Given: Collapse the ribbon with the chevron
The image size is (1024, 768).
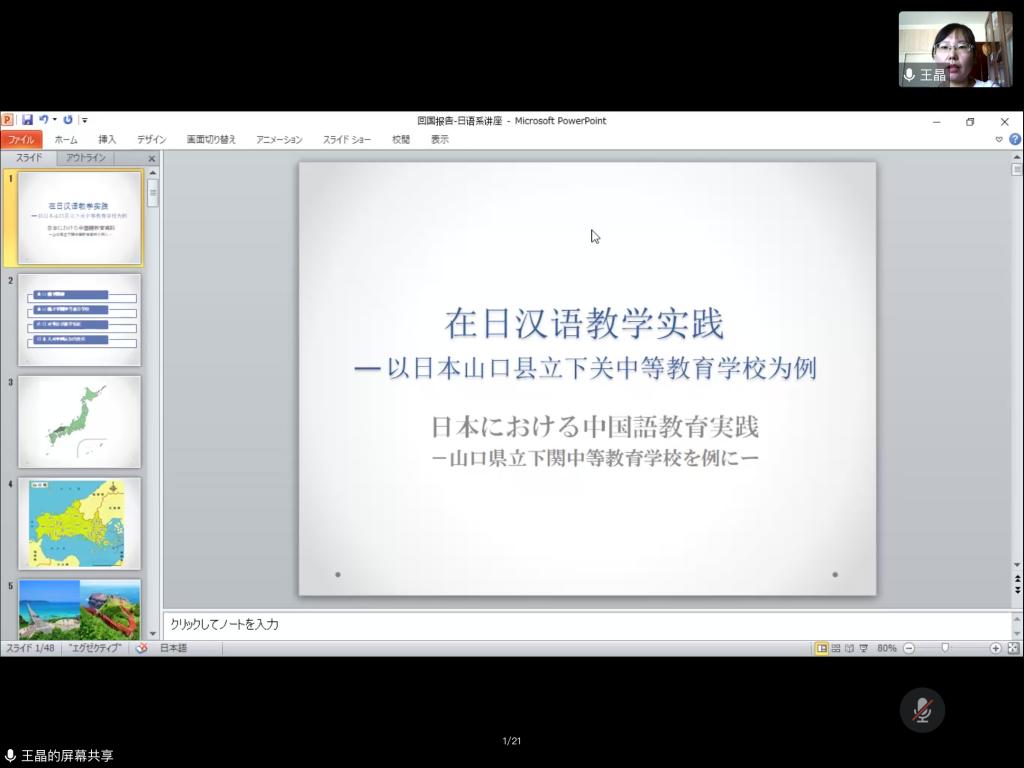Looking at the screenshot, I should pos(999,140).
